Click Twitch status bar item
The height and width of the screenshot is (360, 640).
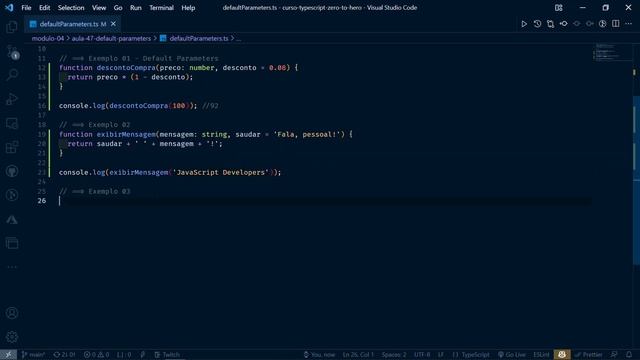167,355
